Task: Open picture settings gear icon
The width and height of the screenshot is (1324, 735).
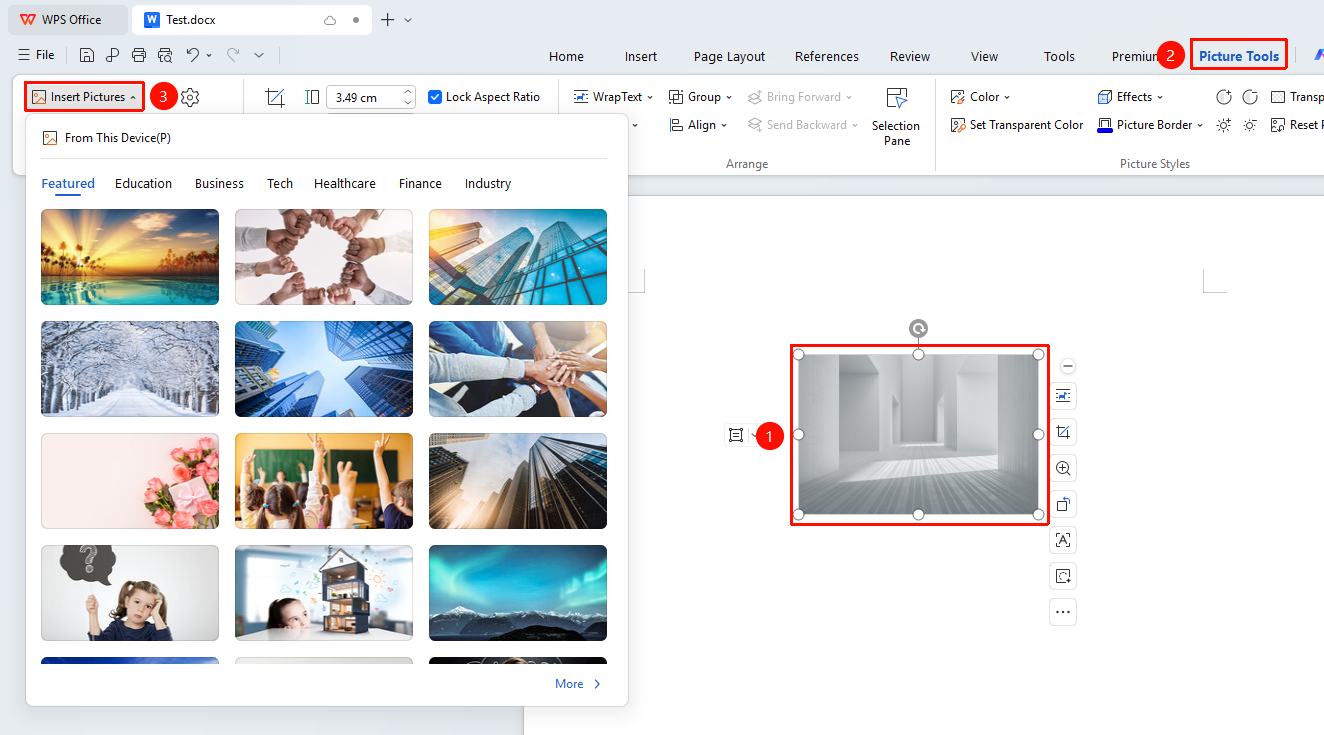Action: coord(190,97)
